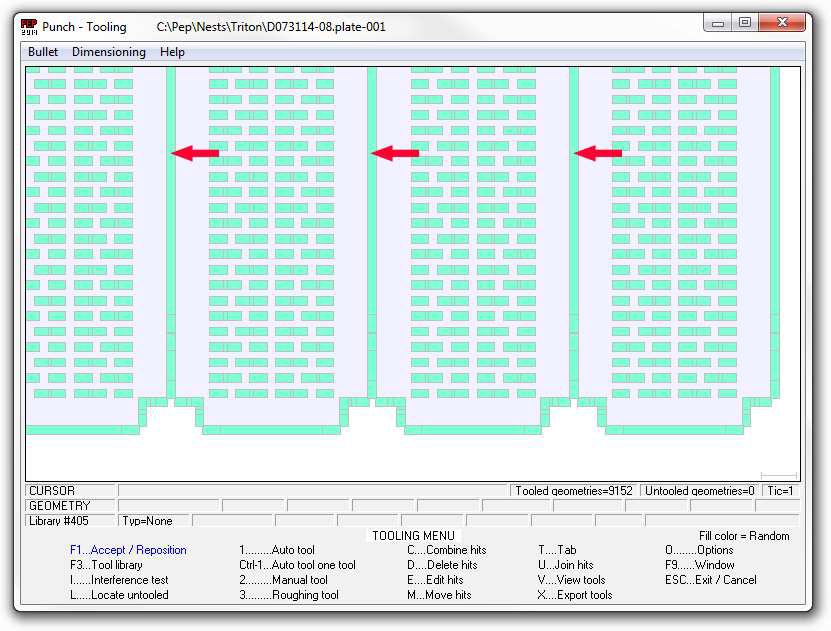Click Combine hits in Tooling Menu
Image resolution: width=831 pixels, height=631 pixels.
pyautogui.click(x=446, y=550)
